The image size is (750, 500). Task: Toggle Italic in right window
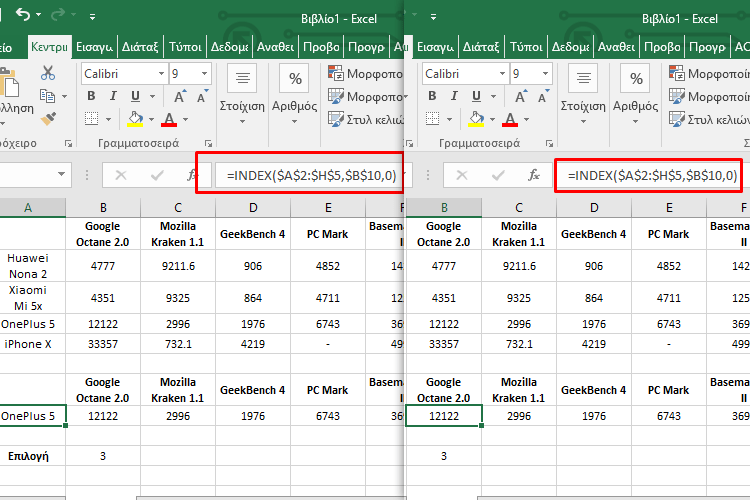point(454,96)
